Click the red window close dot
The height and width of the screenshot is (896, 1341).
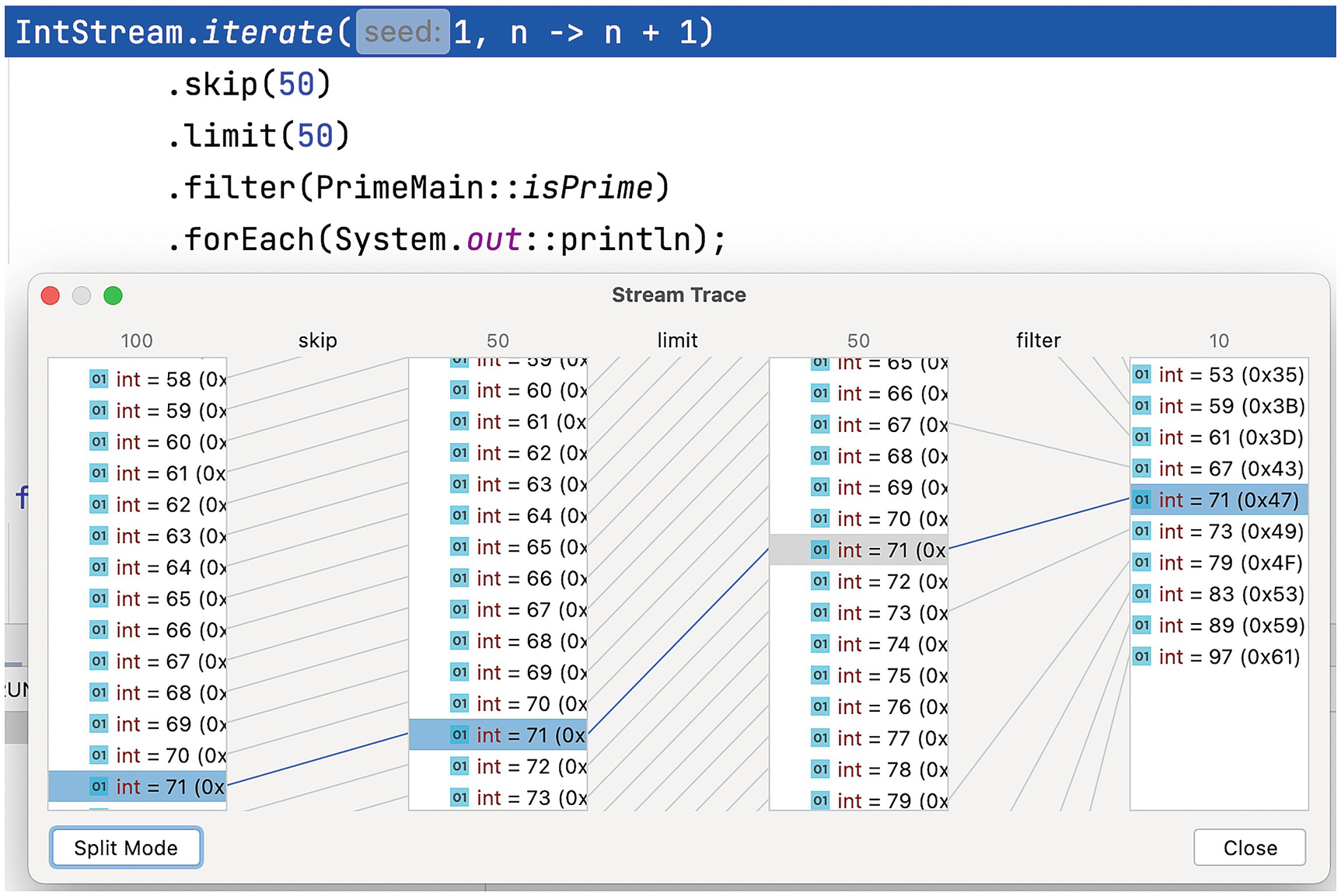tap(51, 296)
